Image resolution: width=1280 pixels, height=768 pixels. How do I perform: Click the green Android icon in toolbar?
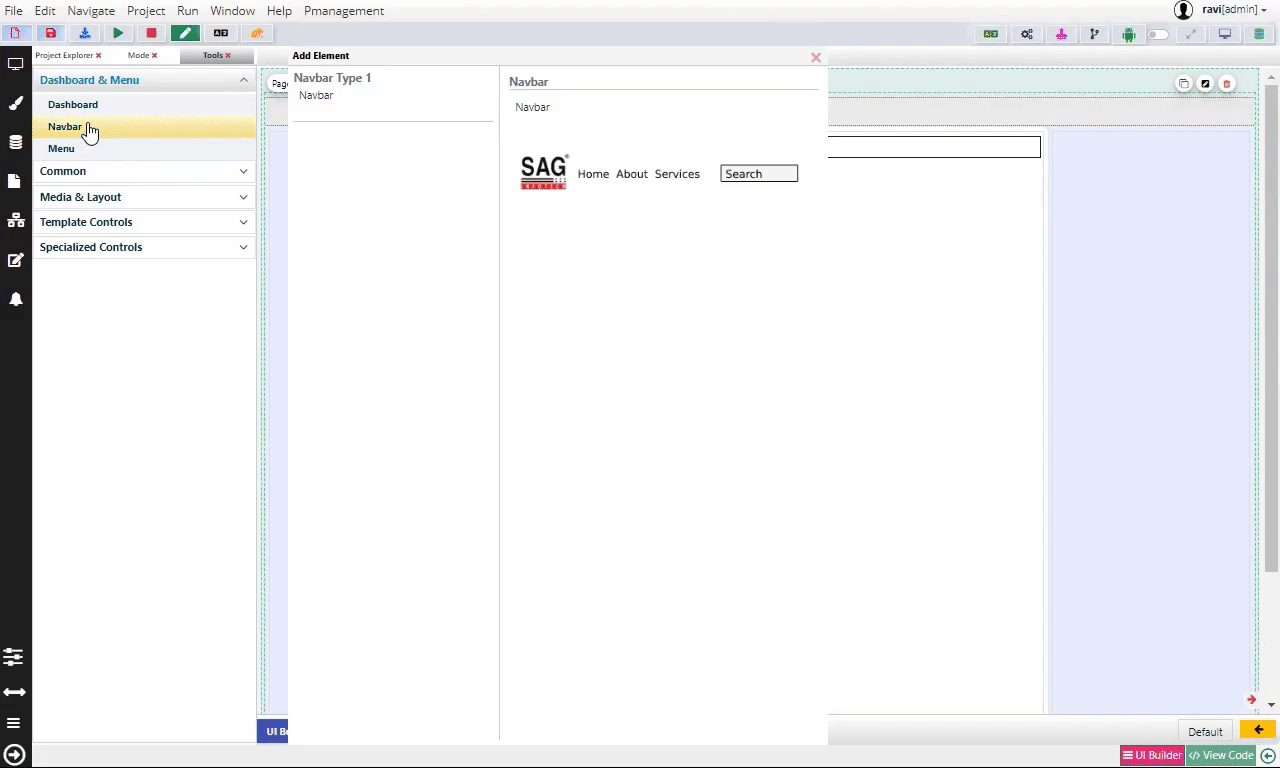click(1128, 34)
